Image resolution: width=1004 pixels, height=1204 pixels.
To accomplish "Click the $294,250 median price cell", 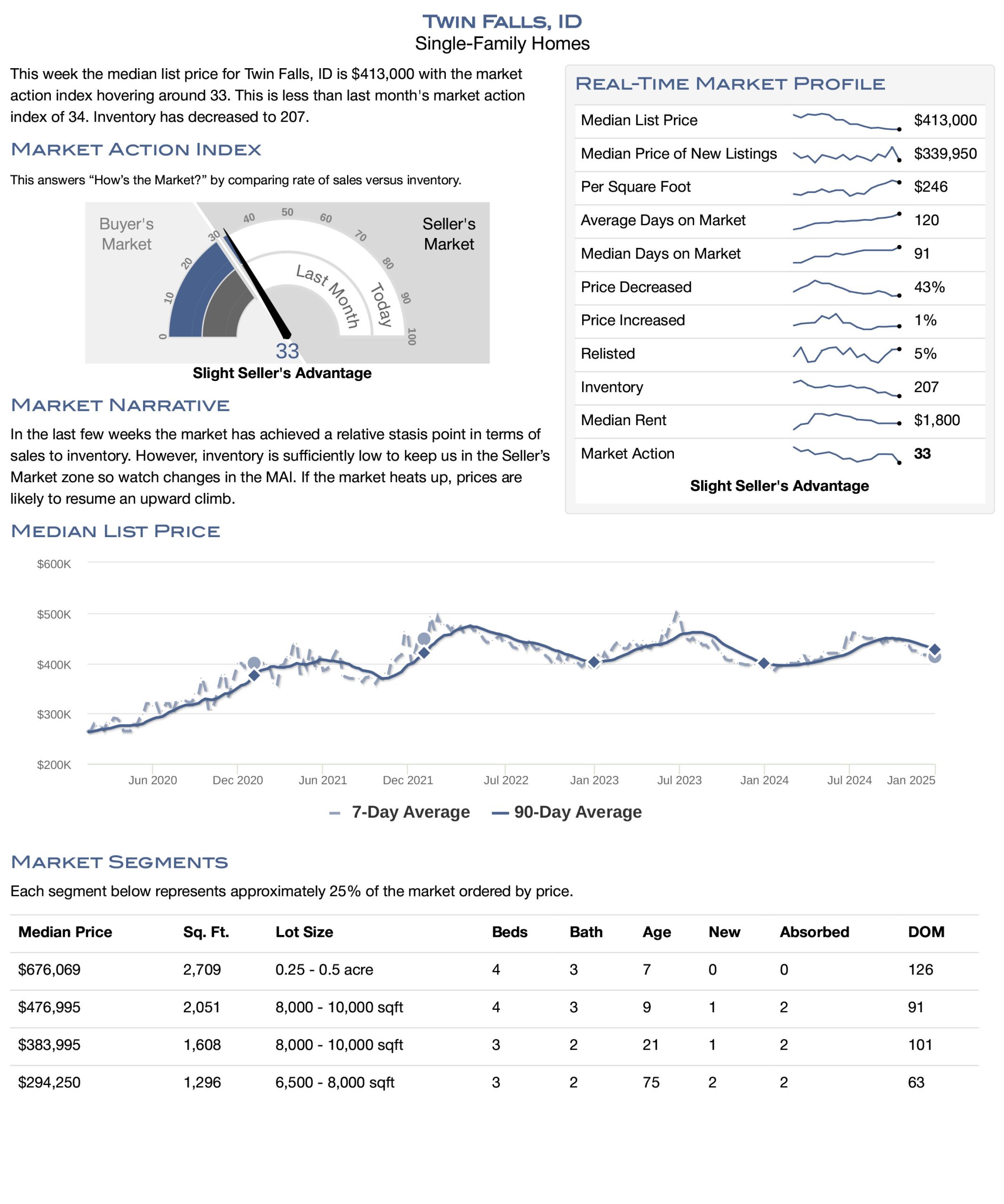I will tap(49, 1083).
